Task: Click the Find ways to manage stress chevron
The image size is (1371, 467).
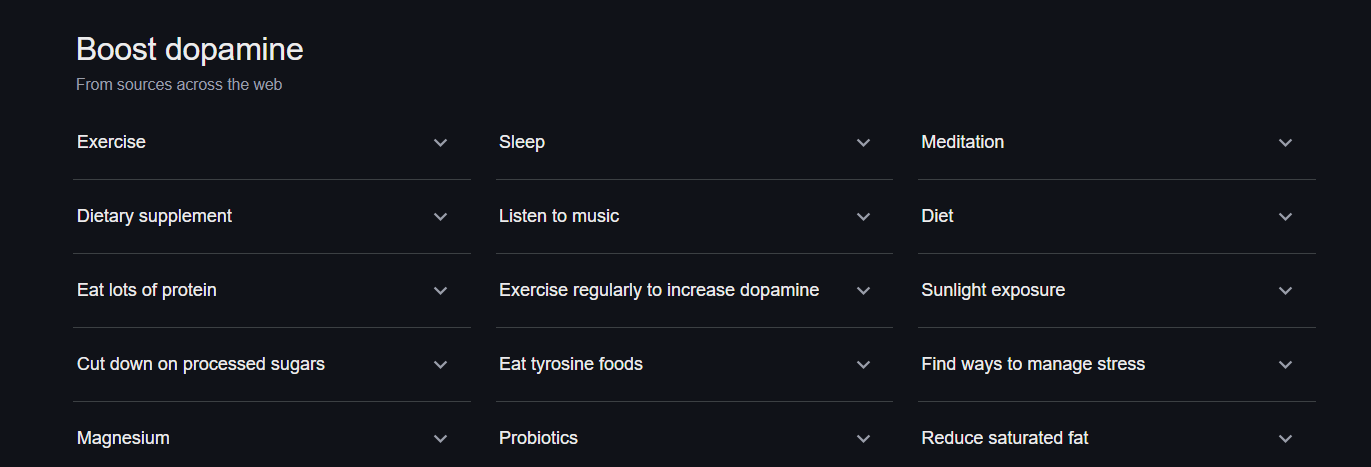Action: 1285,365
